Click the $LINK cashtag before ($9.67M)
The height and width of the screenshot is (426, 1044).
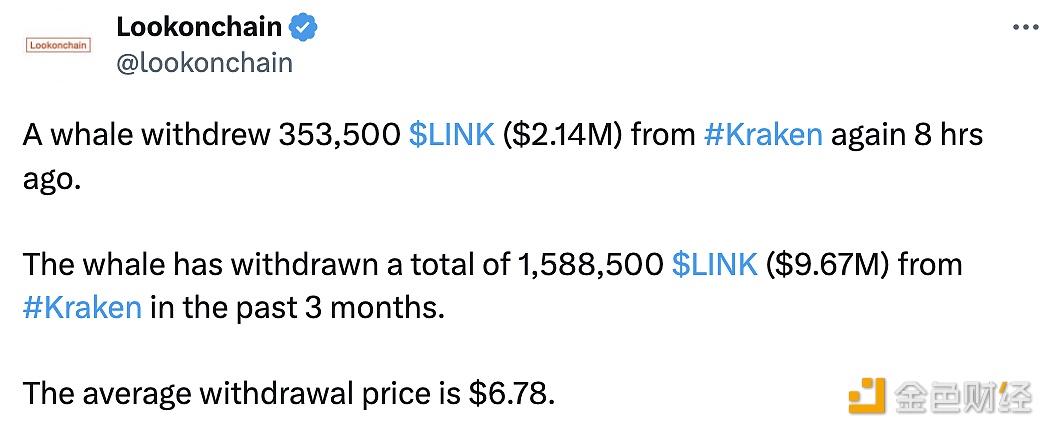714,265
